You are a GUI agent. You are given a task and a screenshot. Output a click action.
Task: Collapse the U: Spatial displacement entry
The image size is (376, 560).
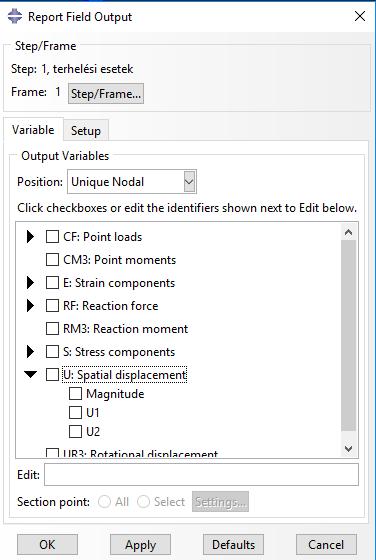[x=31, y=374]
